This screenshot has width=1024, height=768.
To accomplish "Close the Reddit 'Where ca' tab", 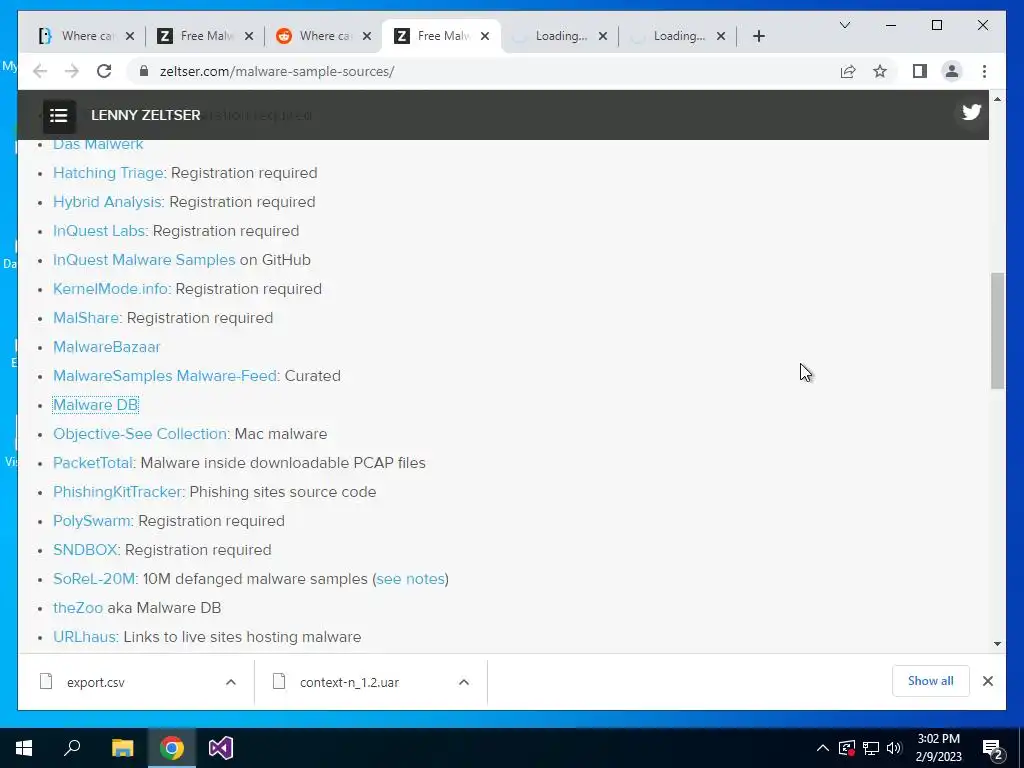I will [x=367, y=36].
